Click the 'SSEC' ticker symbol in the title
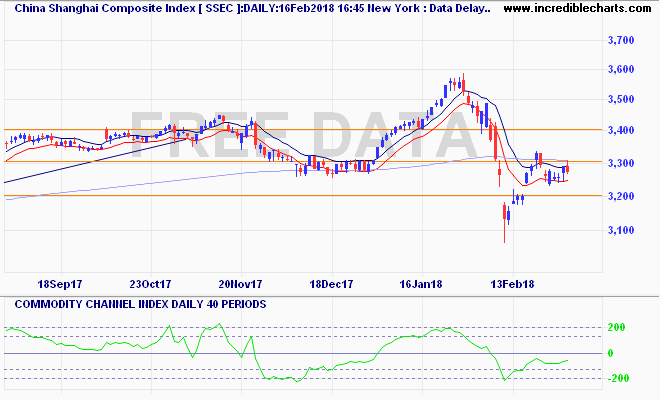 coord(219,8)
